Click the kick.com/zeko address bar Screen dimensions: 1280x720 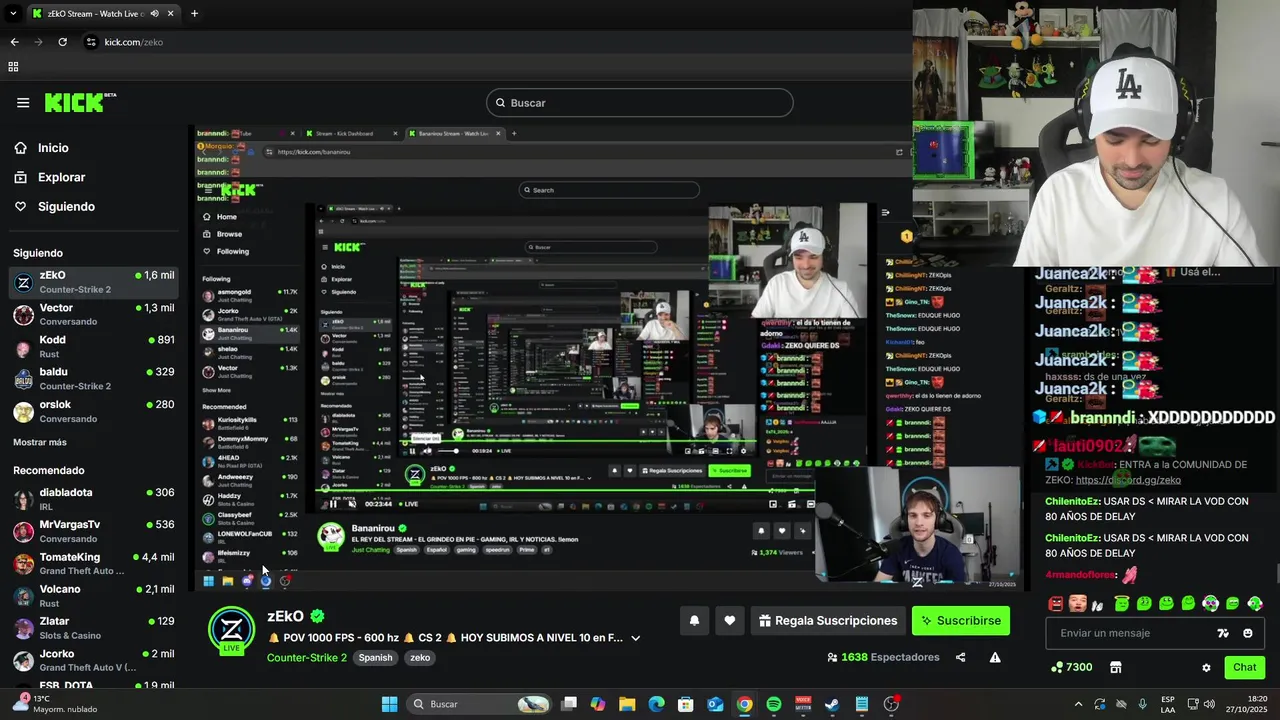(134, 42)
